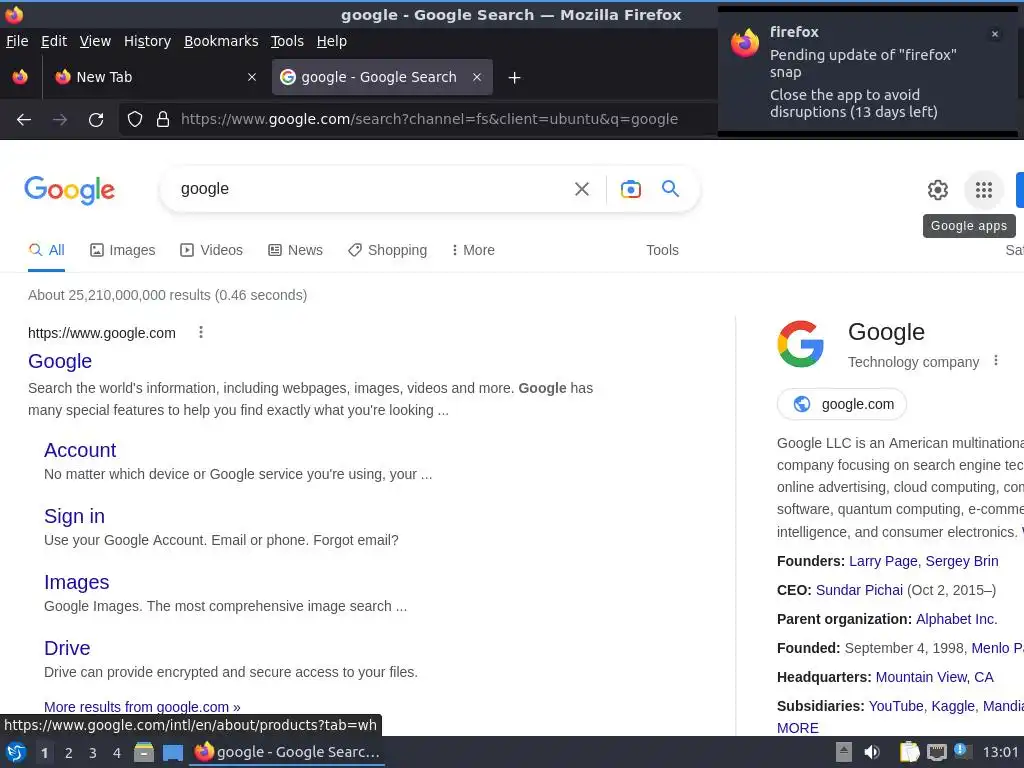Image resolution: width=1024 pixels, height=768 pixels.
Task: Reload the current page
Action: pyautogui.click(x=96, y=120)
